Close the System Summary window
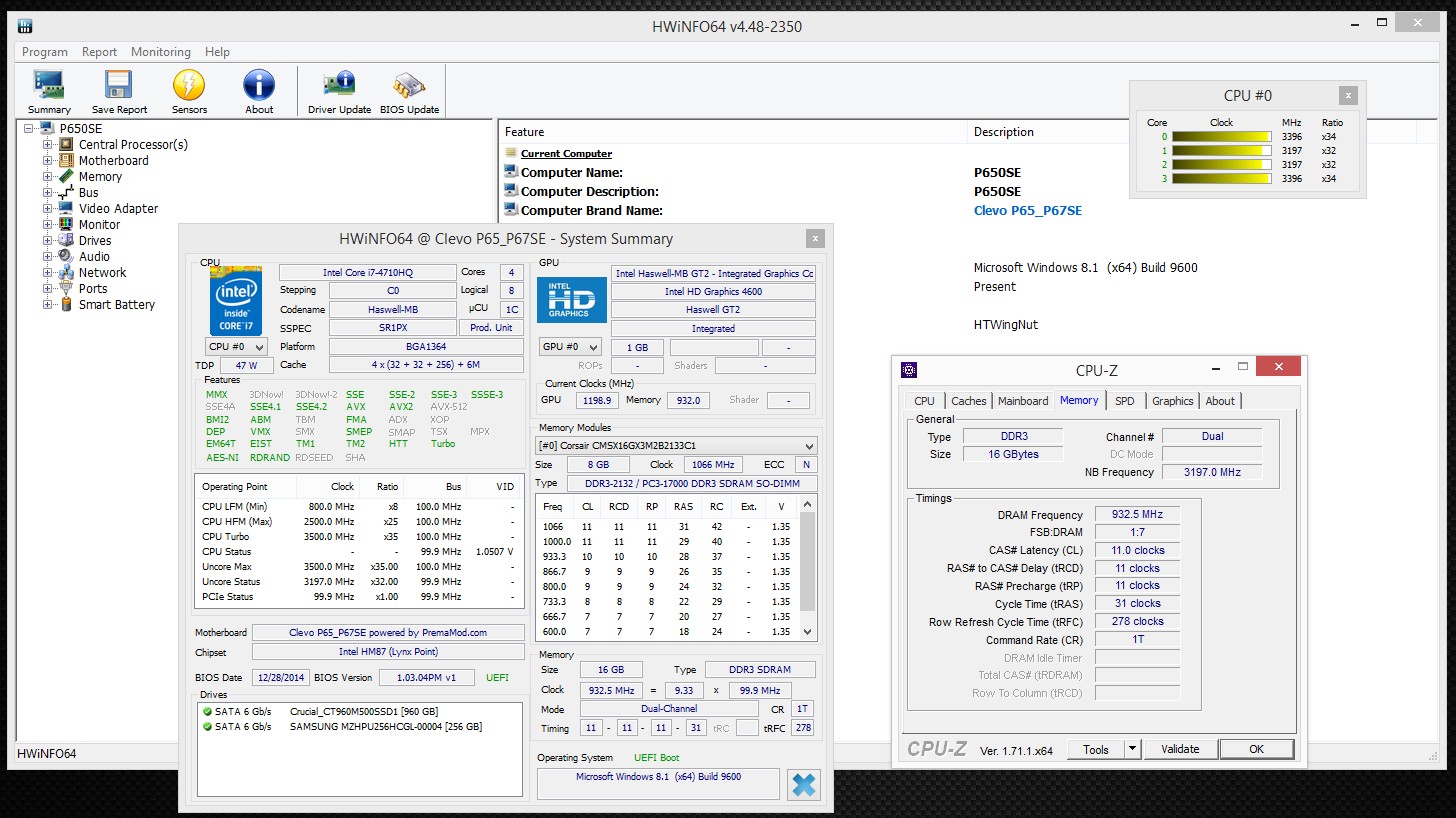Image resolution: width=1456 pixels, height=818 pixels. (x=816, y=238)
